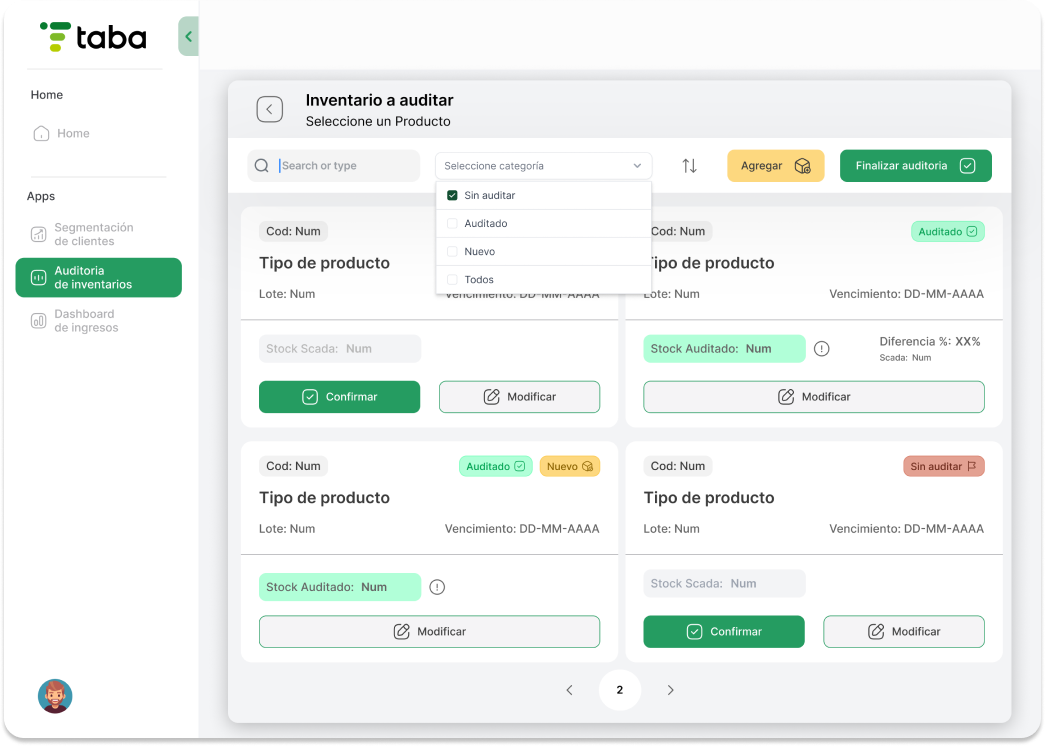Uncheck the Sin auditar checkbox
Image resolution: width=1045 pixels, height=746 pixels.
(x=452, y=196)
